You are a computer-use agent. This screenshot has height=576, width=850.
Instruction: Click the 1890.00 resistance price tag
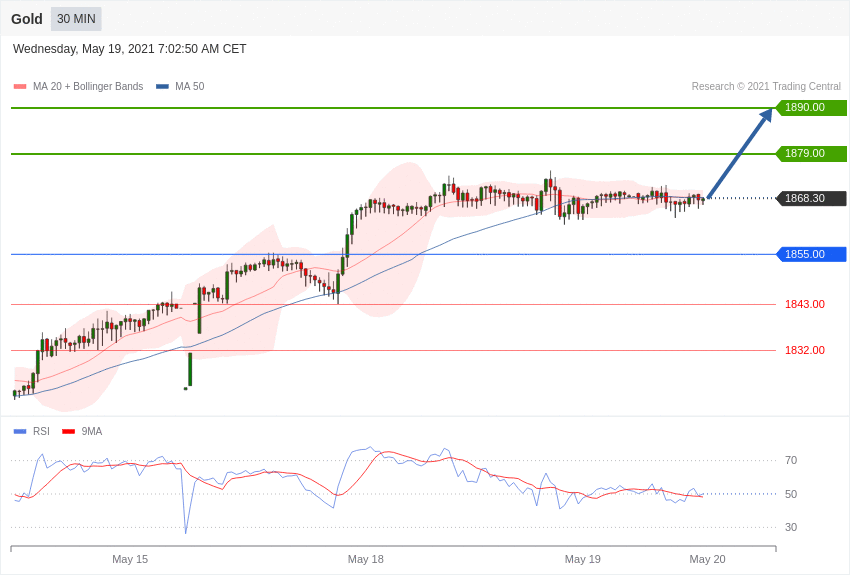click(812, 107)
